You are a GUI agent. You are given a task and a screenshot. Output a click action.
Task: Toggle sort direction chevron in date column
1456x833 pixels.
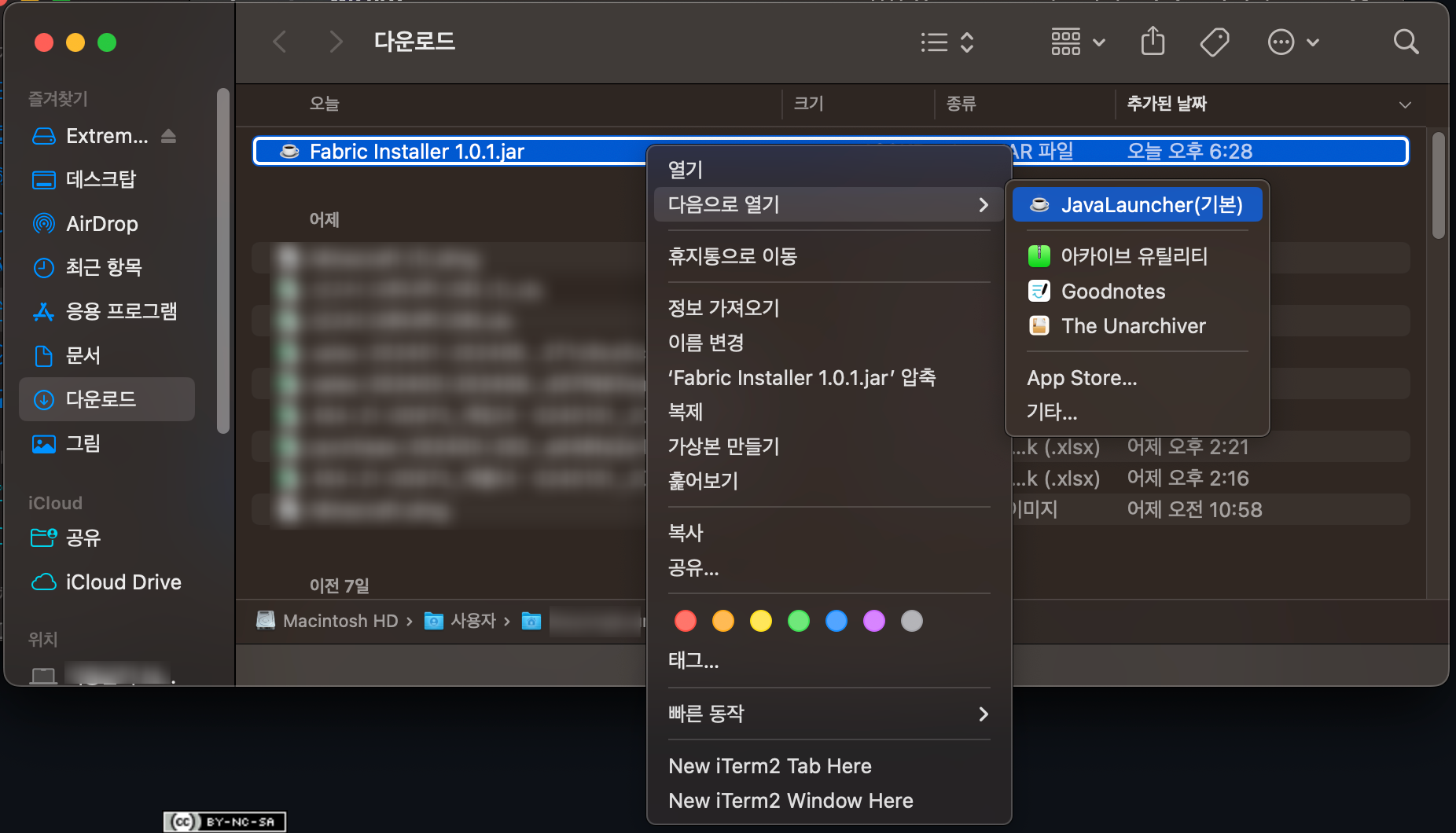pos(1405,105)
